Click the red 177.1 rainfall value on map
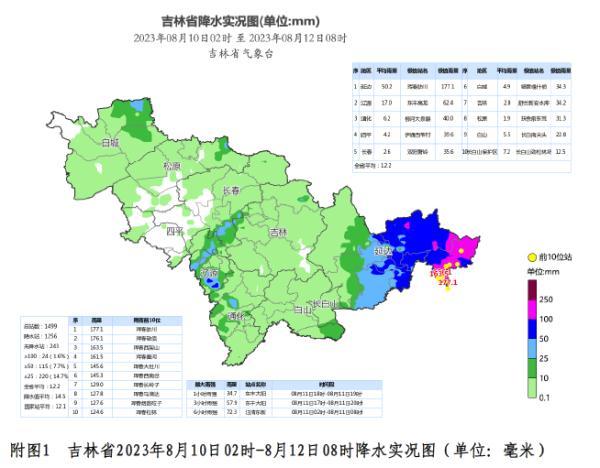The image size is (600, 468). click(x=447, y=283)
